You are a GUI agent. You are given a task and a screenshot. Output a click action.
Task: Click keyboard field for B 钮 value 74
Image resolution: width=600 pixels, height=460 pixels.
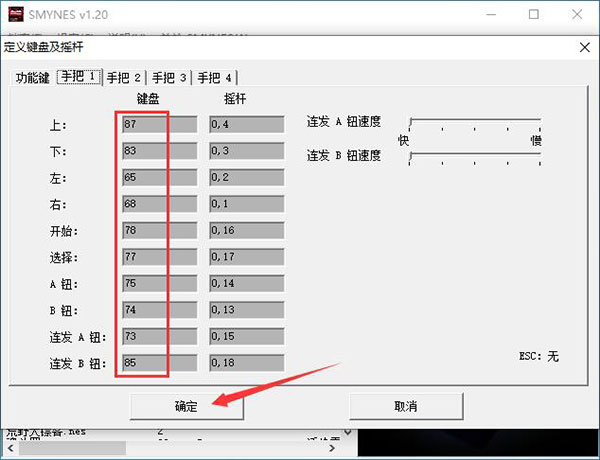tap(160, 310)
